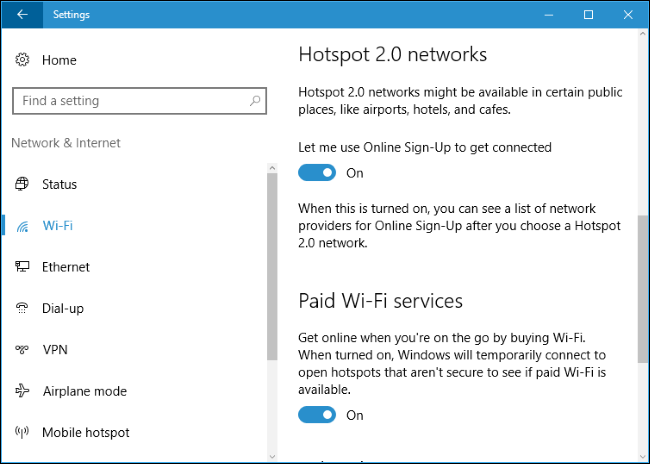Click the Mobile hotspot icon

click(22, 433)
